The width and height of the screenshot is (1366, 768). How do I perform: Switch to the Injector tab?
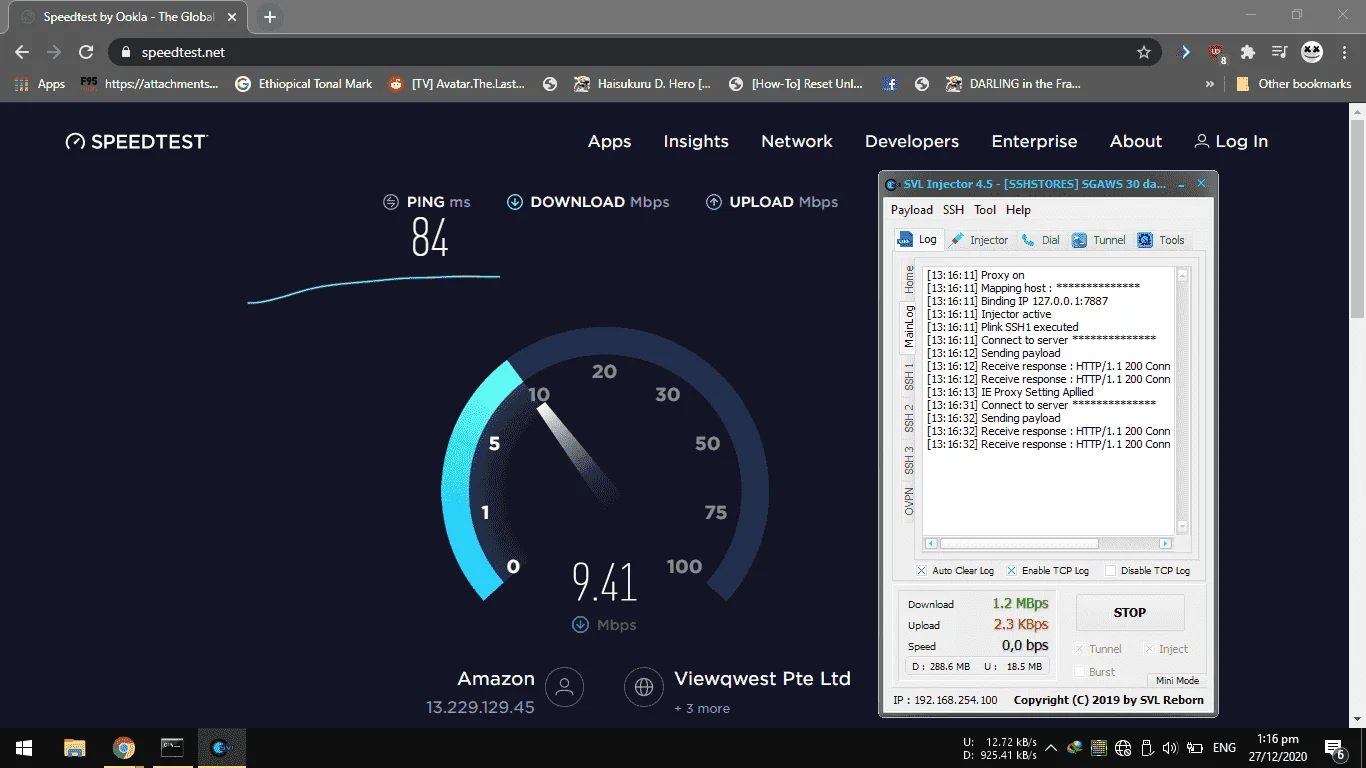click(979, 240)
